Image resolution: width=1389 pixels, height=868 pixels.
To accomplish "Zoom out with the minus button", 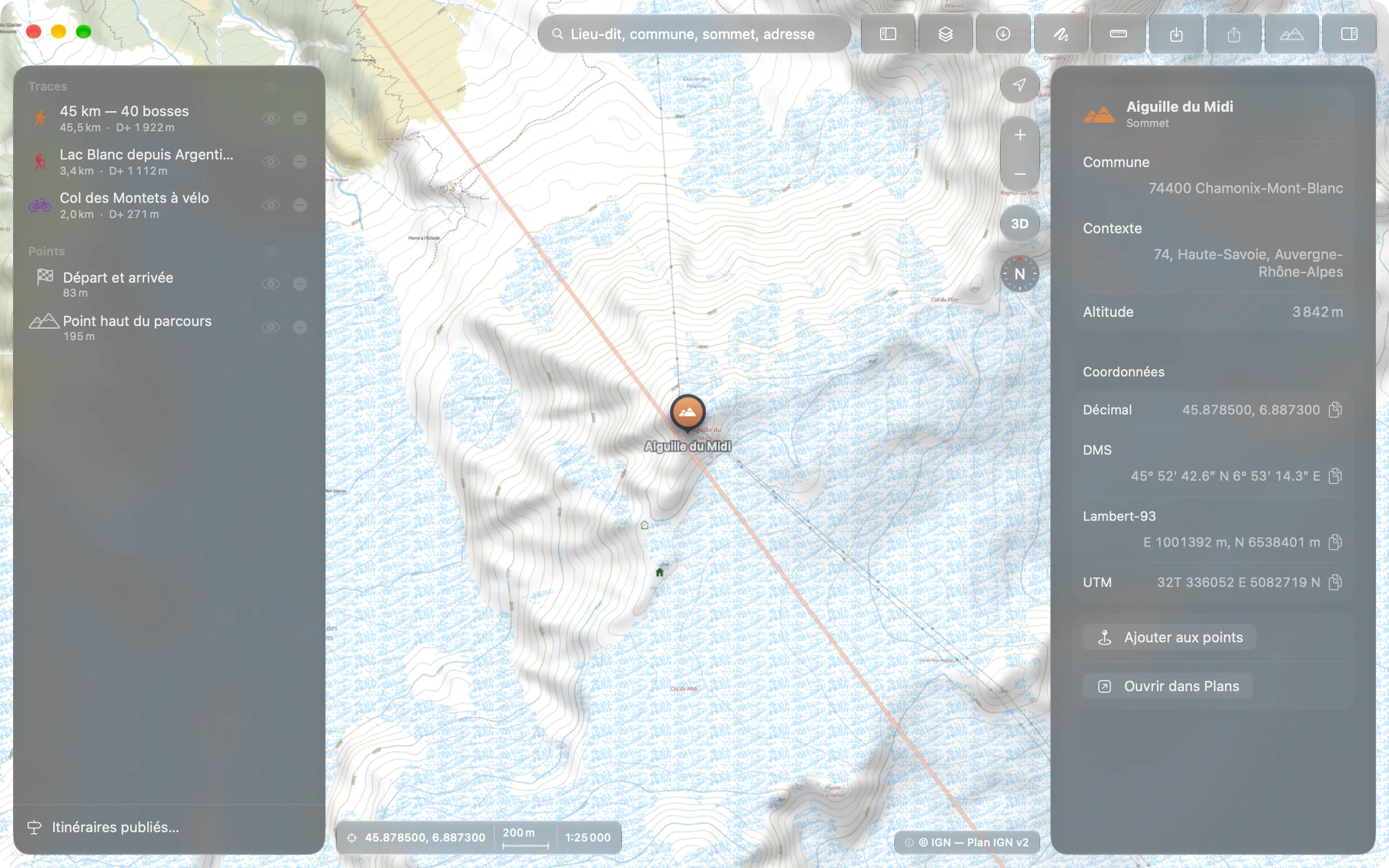I will click(x=1020, y=174).
